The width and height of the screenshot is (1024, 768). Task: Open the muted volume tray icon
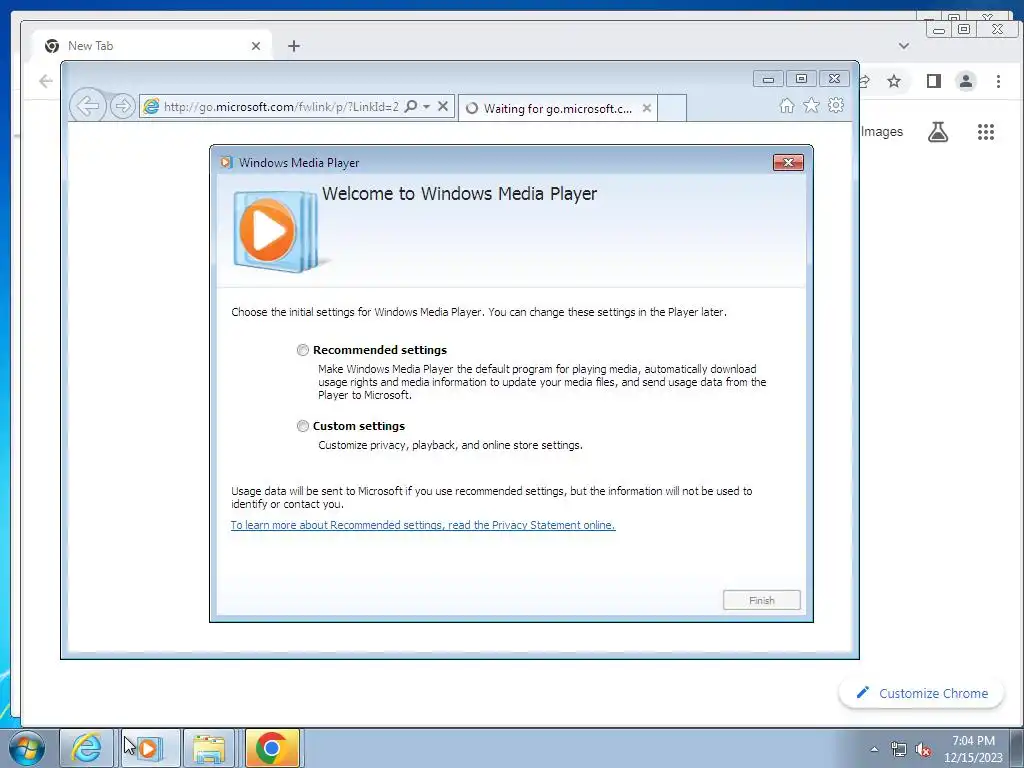click(x=923, y=749)
